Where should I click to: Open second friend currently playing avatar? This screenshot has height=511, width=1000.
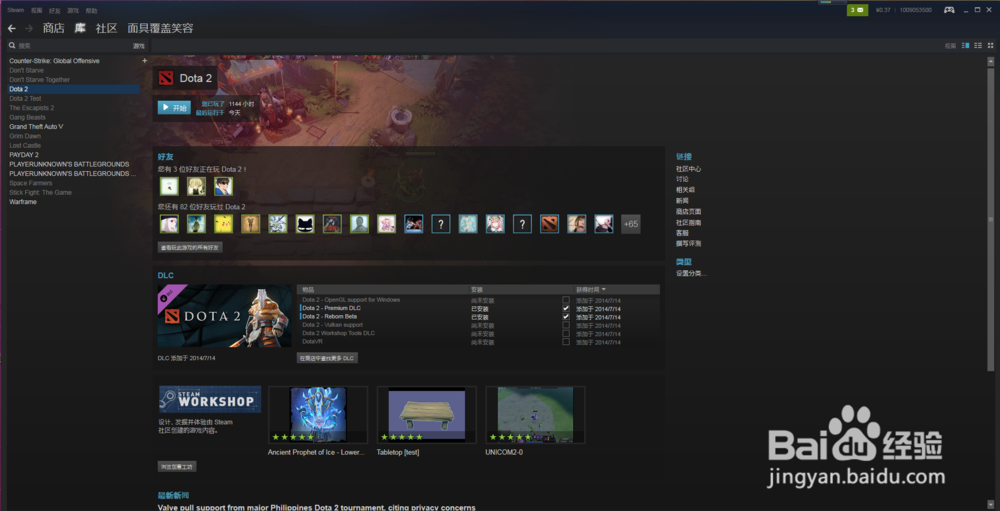196,186
